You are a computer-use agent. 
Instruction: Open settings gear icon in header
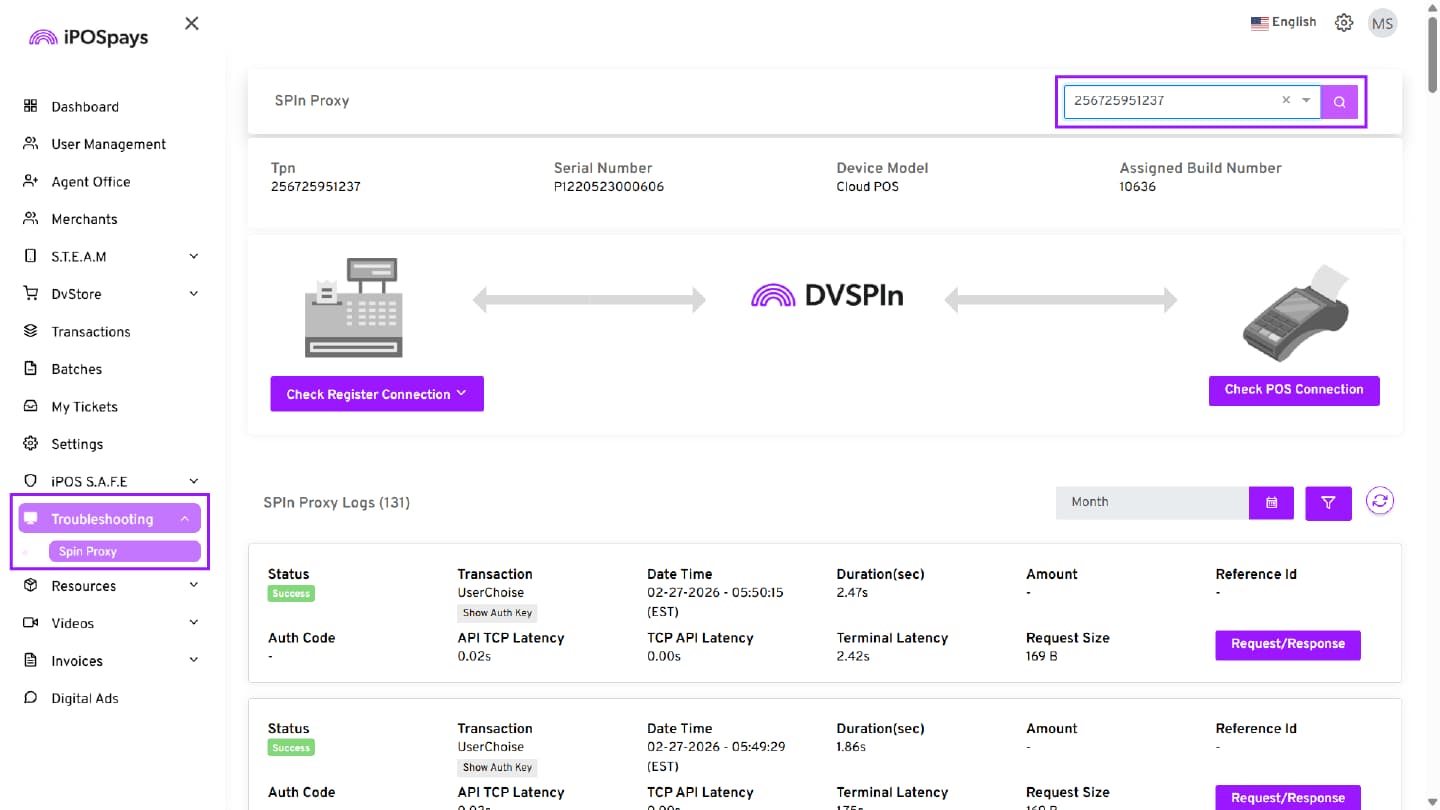[1344, 23]
